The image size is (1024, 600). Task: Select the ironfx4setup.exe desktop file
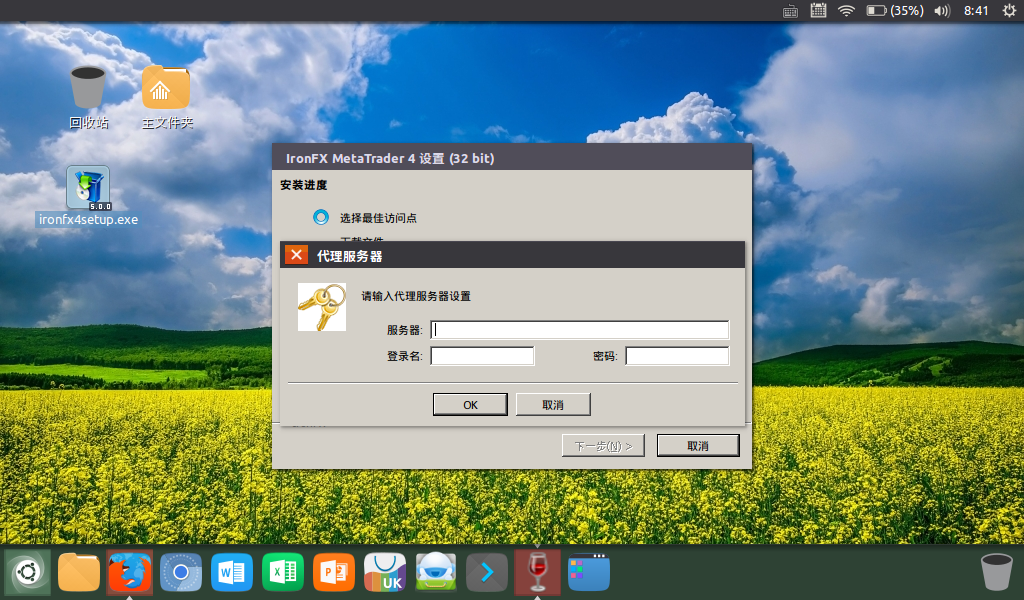pos(88,196)
